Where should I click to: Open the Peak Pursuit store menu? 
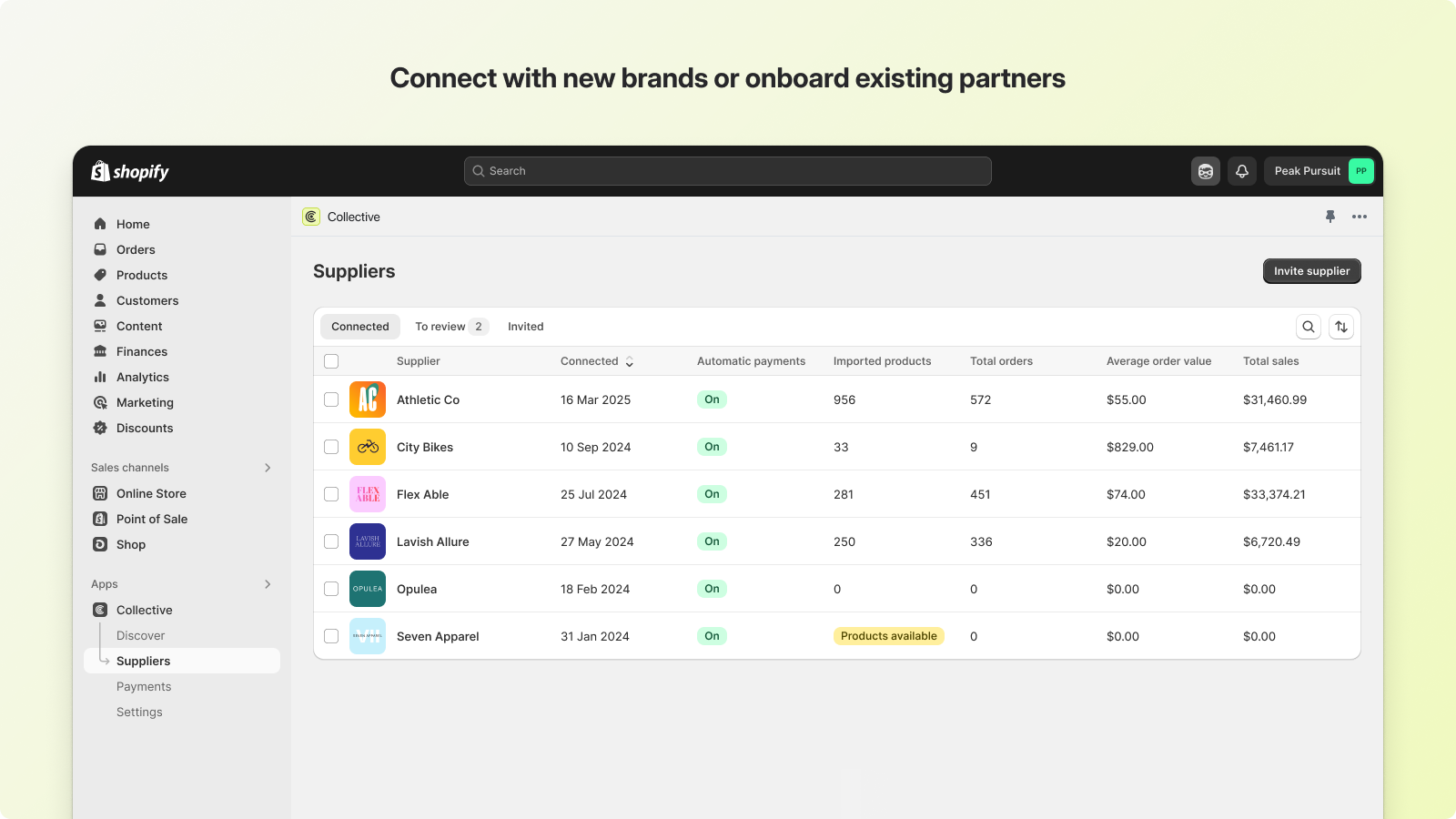click(x=1319, y=171)
